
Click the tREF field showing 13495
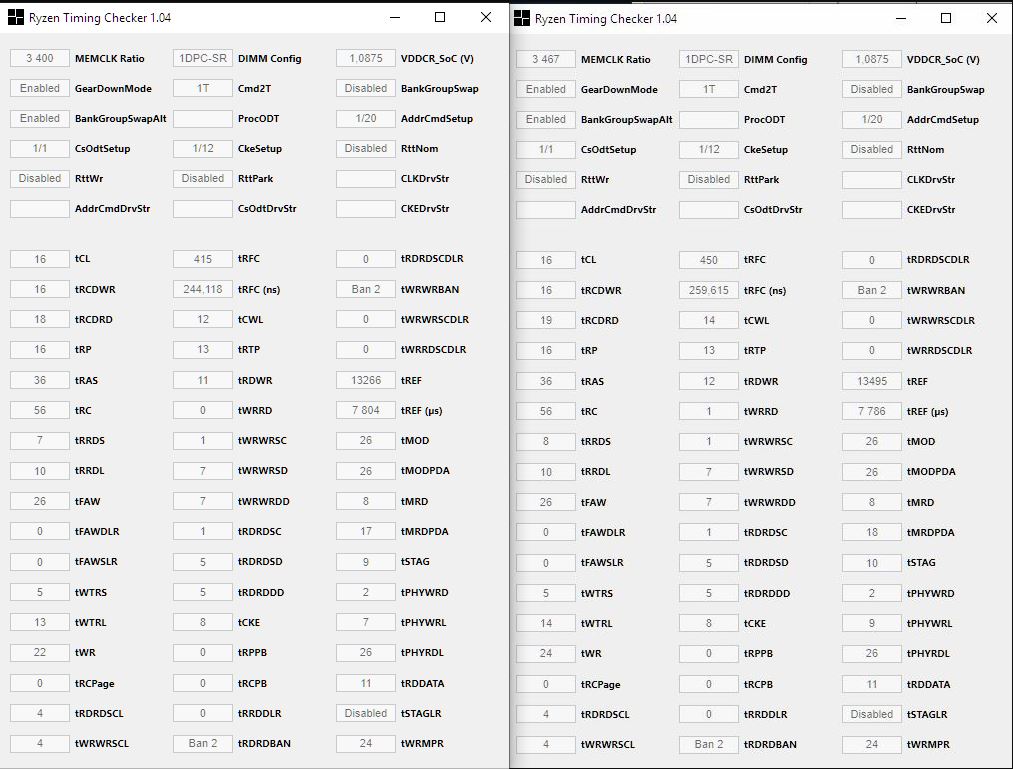pyautogui.click(x=872, y=381)
